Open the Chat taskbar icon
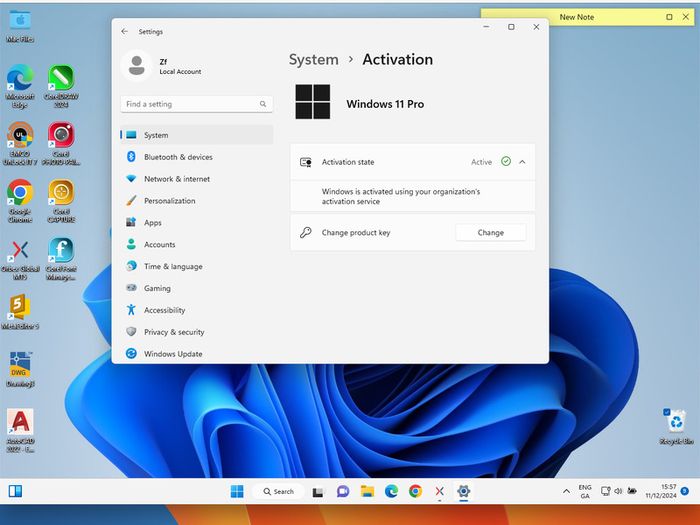 [x=342, y=492]
